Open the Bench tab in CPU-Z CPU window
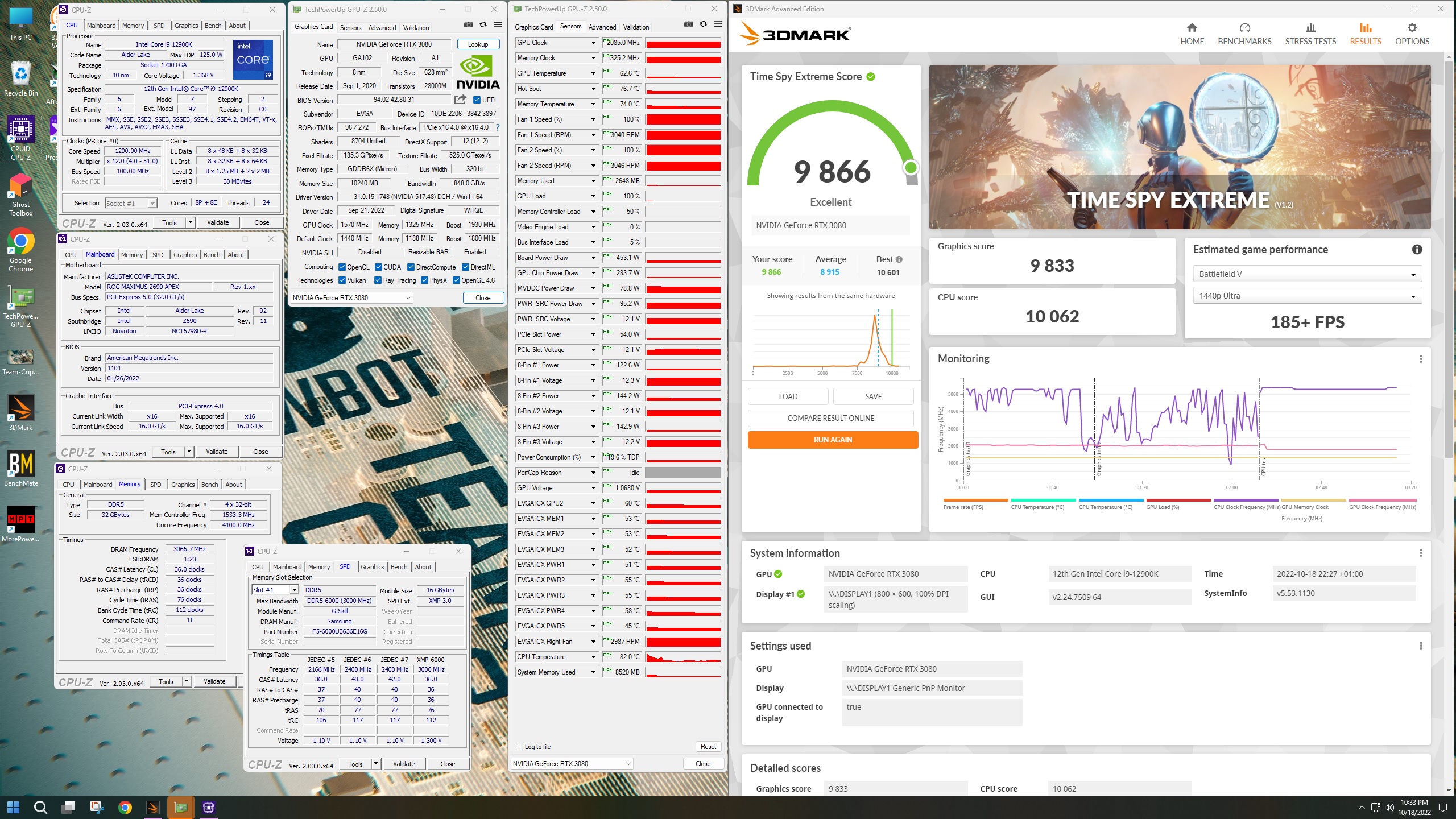Screen dimensions: 1456x819 tap(213, 26)
